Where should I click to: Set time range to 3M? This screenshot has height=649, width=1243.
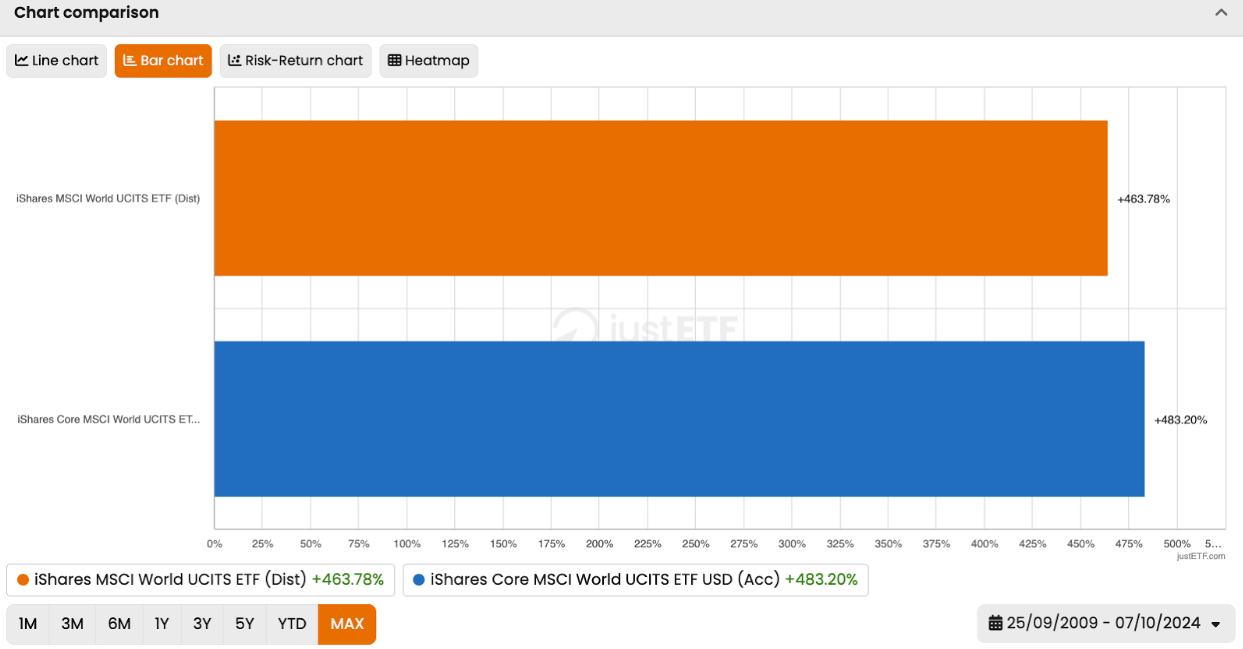tap(72, 624)
